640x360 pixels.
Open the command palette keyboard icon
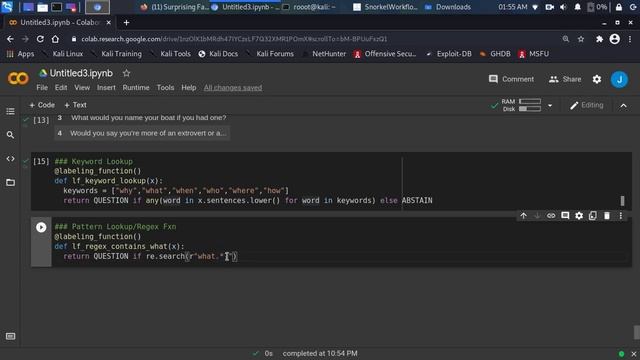(x=11, y=336)
